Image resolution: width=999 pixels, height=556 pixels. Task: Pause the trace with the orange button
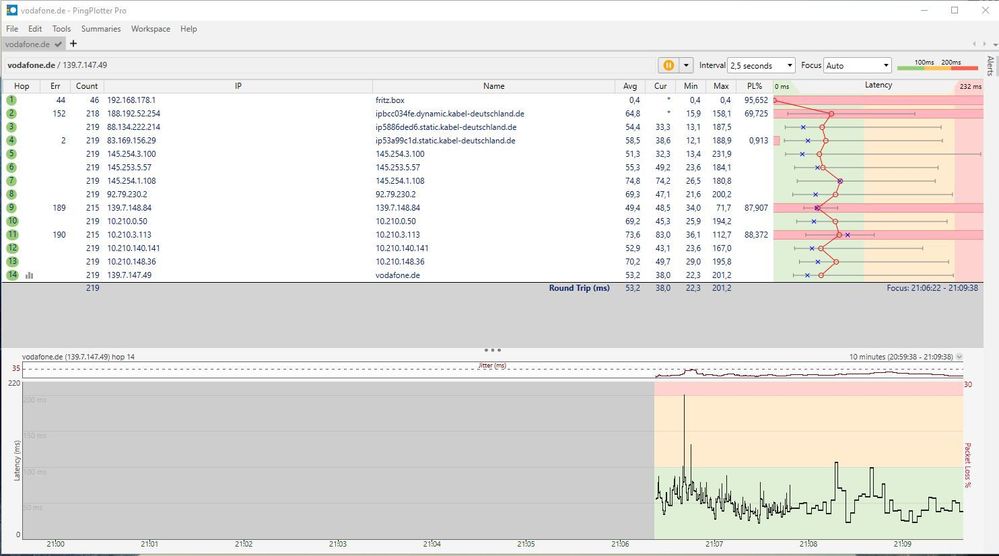pyautogui.click(x=668, y=65)
